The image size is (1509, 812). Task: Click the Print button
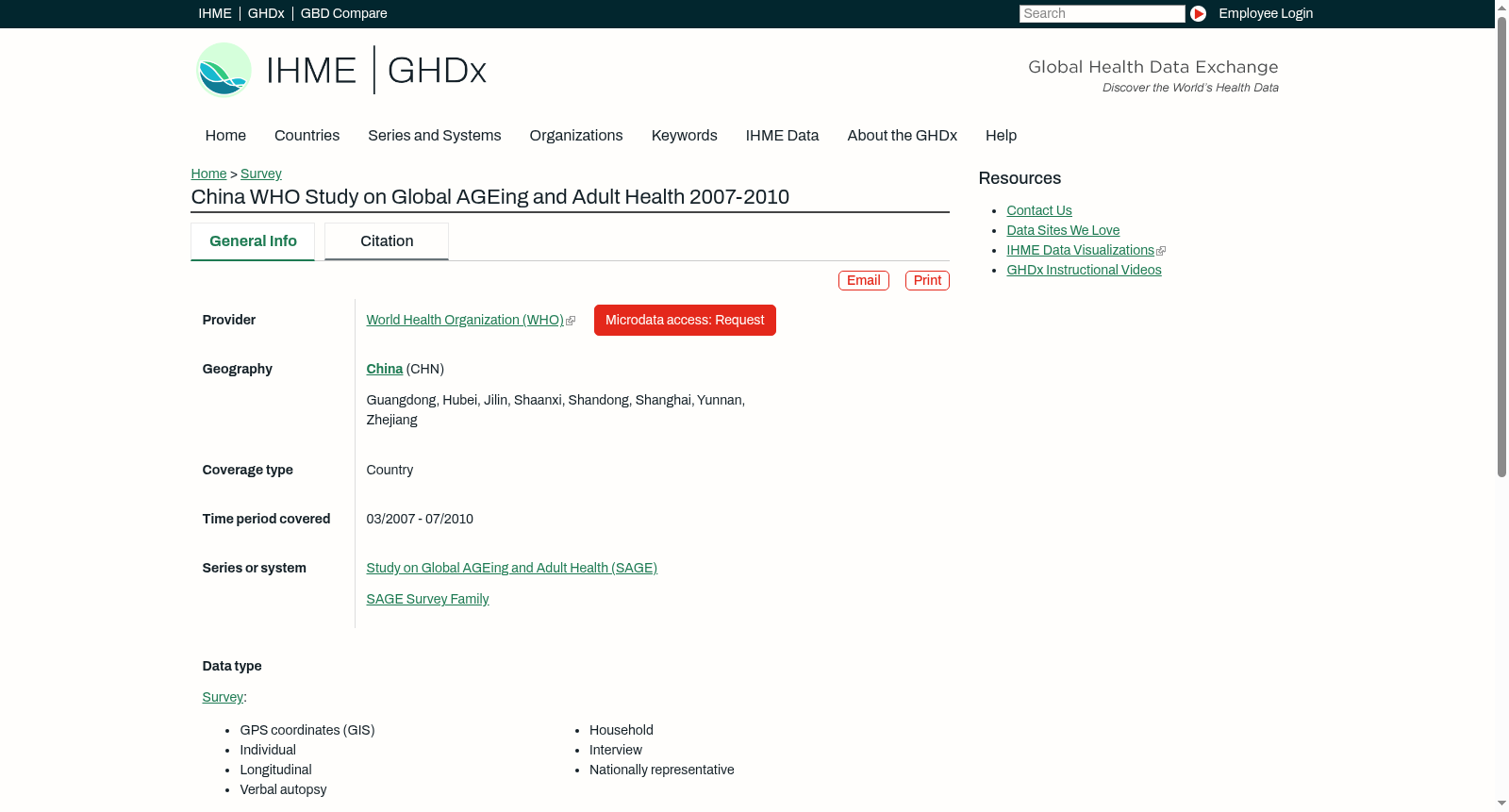click(927, 280)
